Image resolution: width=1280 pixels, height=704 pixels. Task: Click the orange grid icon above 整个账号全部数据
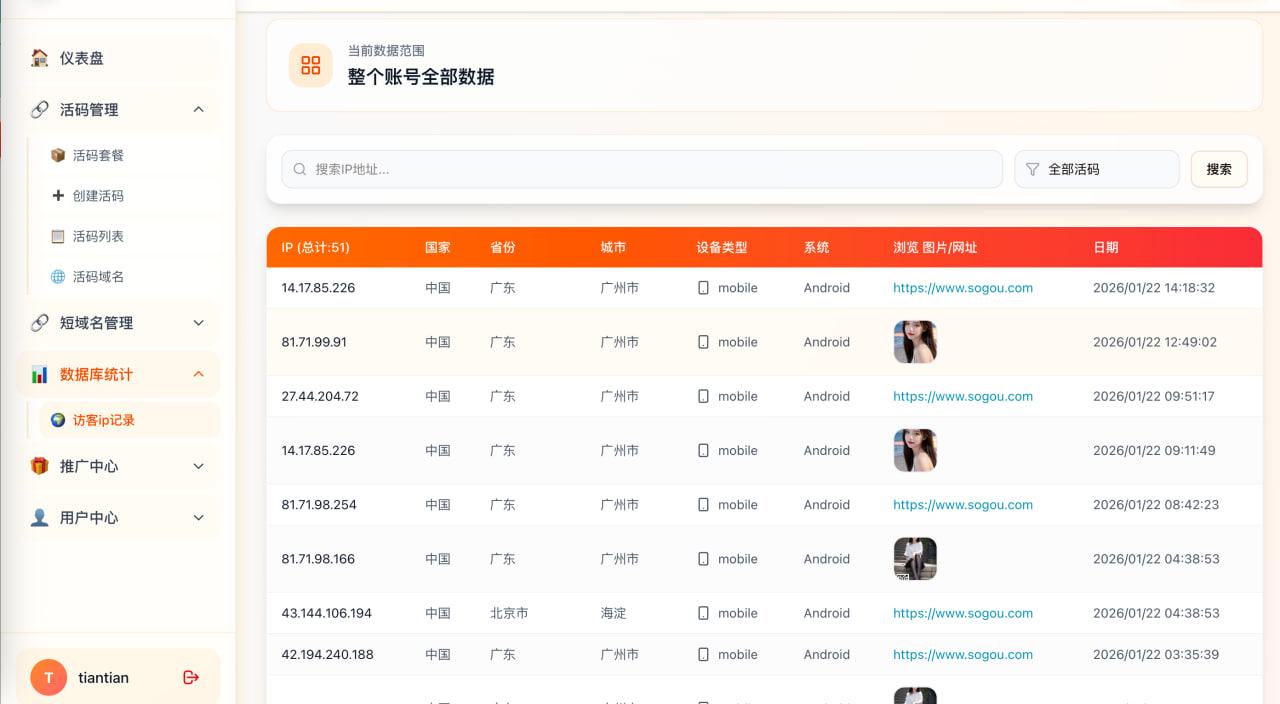310,64
